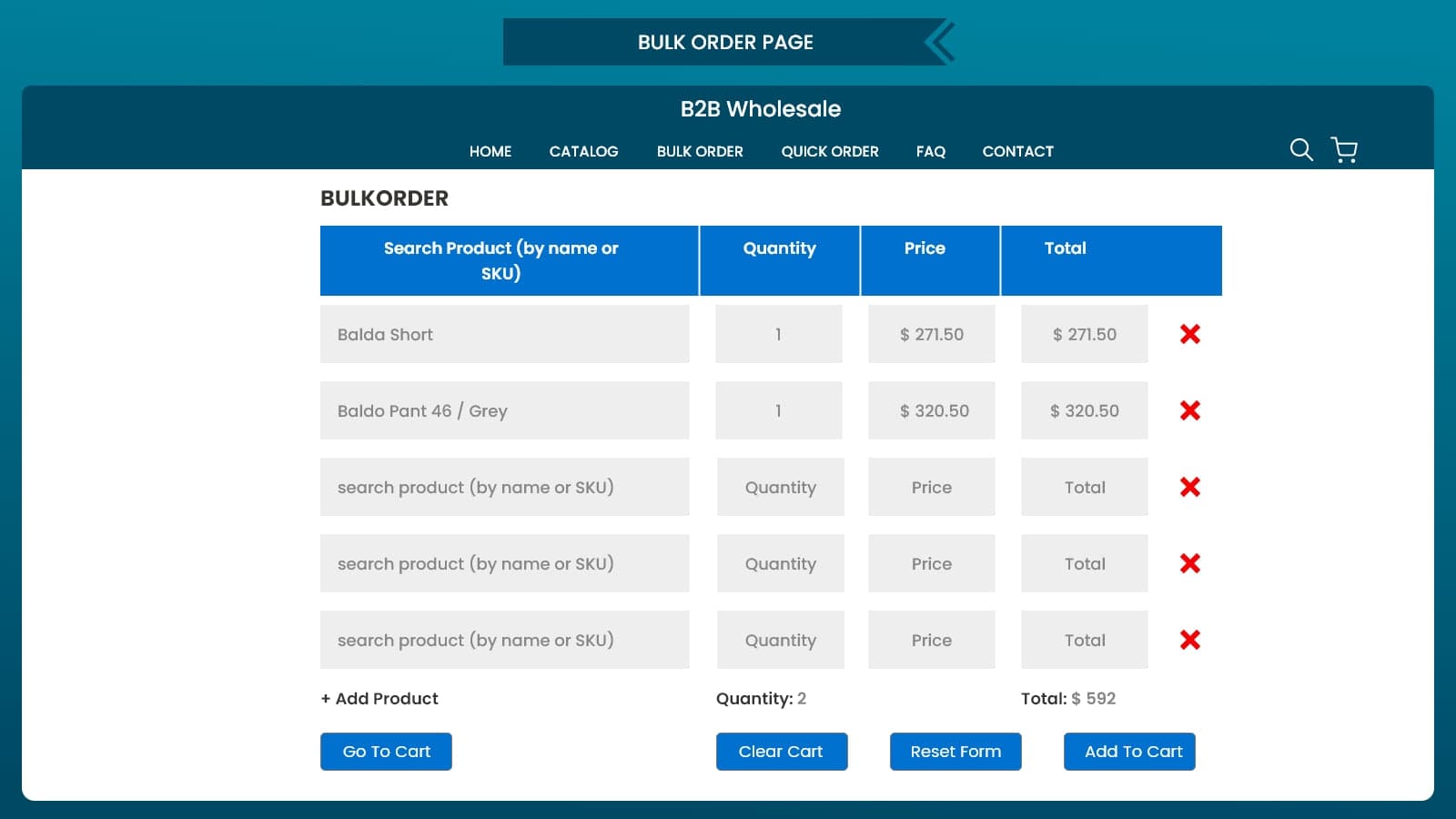Open the shopping cart icon
This screenshot has height=819, width=1456.
coord(1344,150)
